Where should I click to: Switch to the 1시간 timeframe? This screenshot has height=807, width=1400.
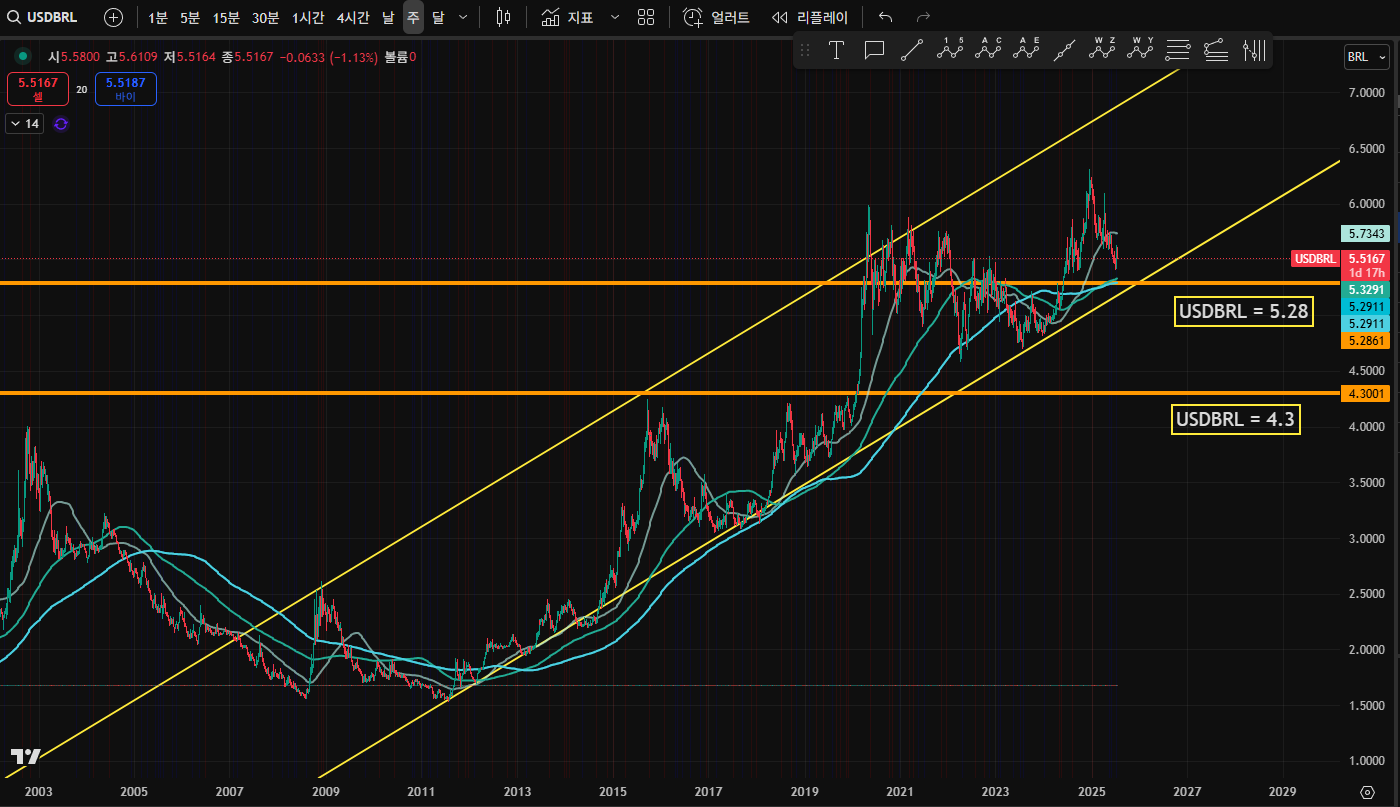[308, 17]
